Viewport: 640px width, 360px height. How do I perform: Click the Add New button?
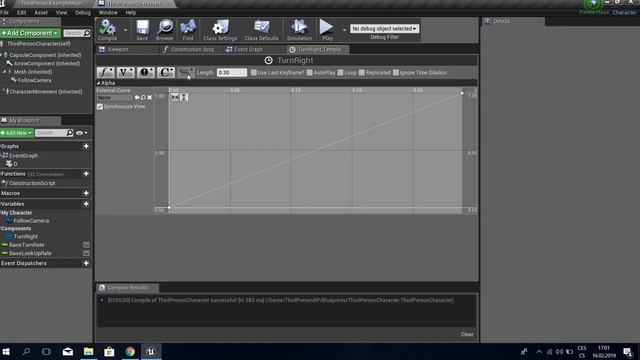(x=16, y=133)
